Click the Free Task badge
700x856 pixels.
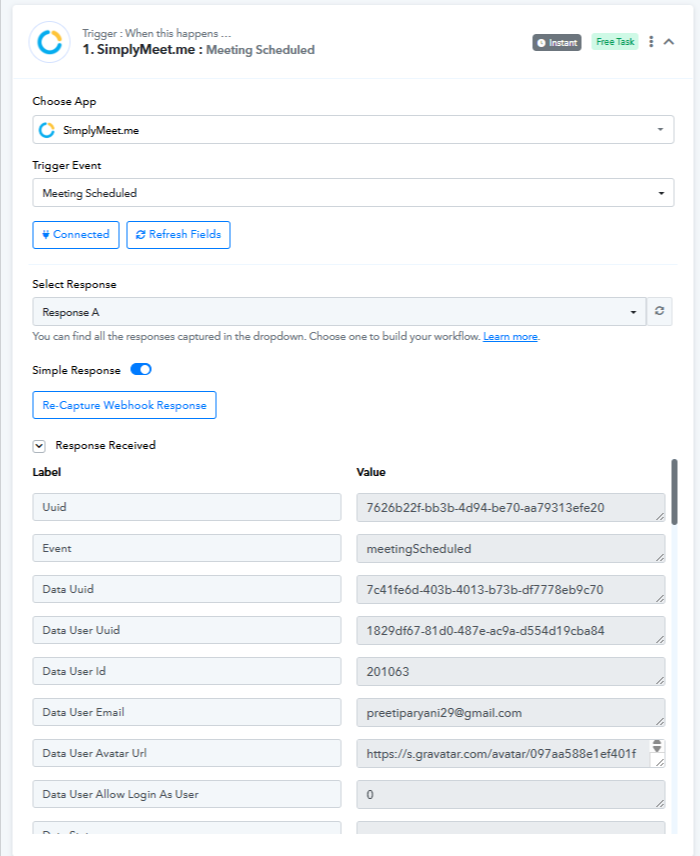[615, 42]
